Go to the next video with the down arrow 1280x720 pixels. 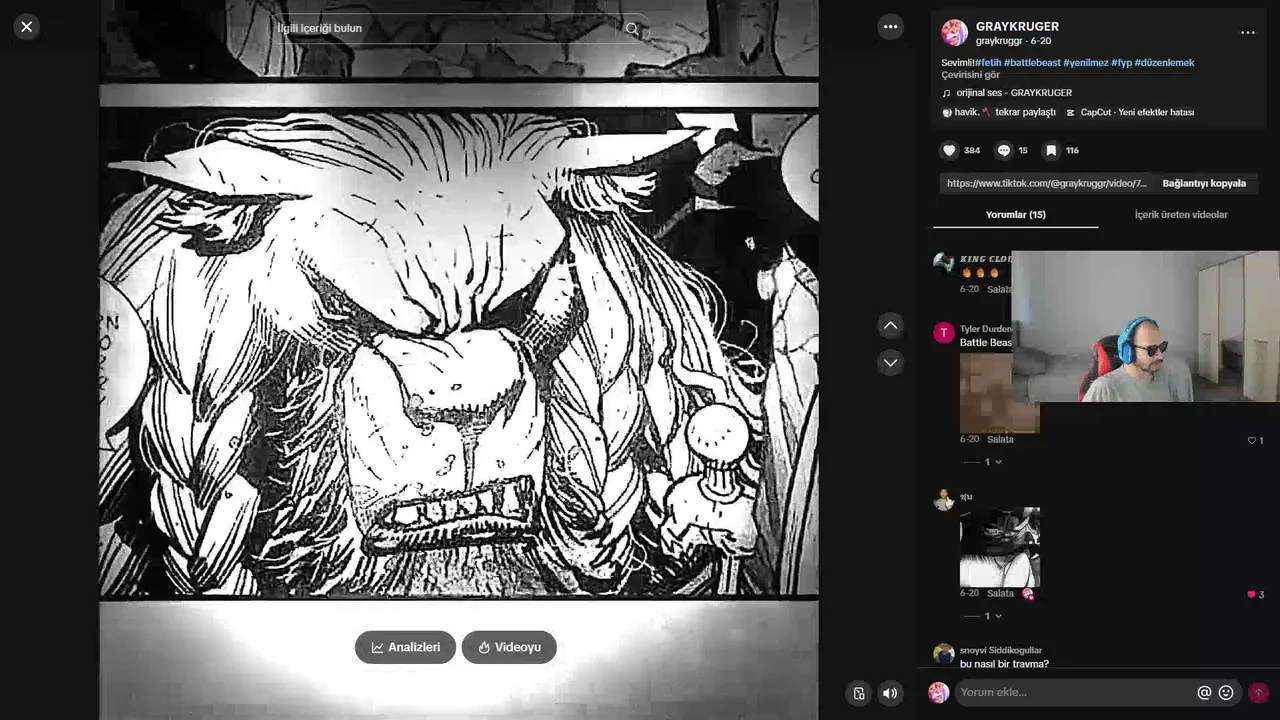pyautogui.click(x=890, y=362)
